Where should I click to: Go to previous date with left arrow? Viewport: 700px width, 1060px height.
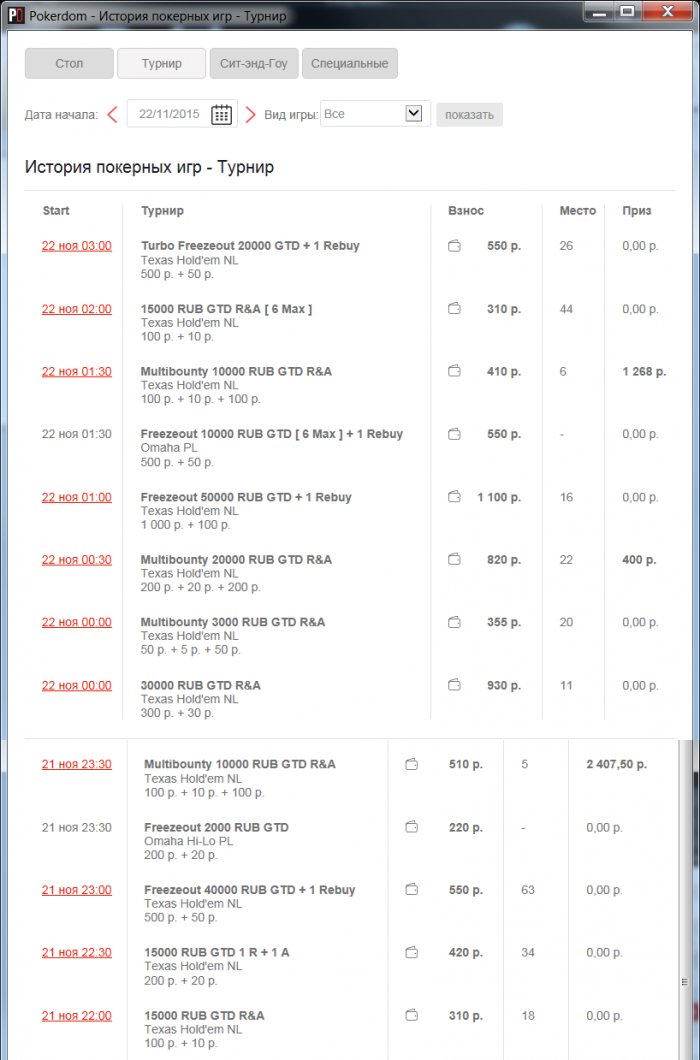(113, 114)
